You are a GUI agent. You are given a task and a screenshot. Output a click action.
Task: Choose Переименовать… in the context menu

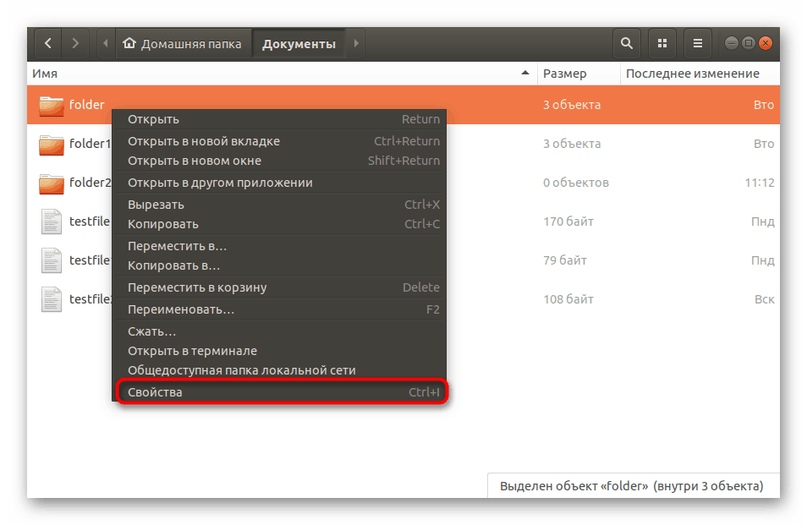point(181,310)
